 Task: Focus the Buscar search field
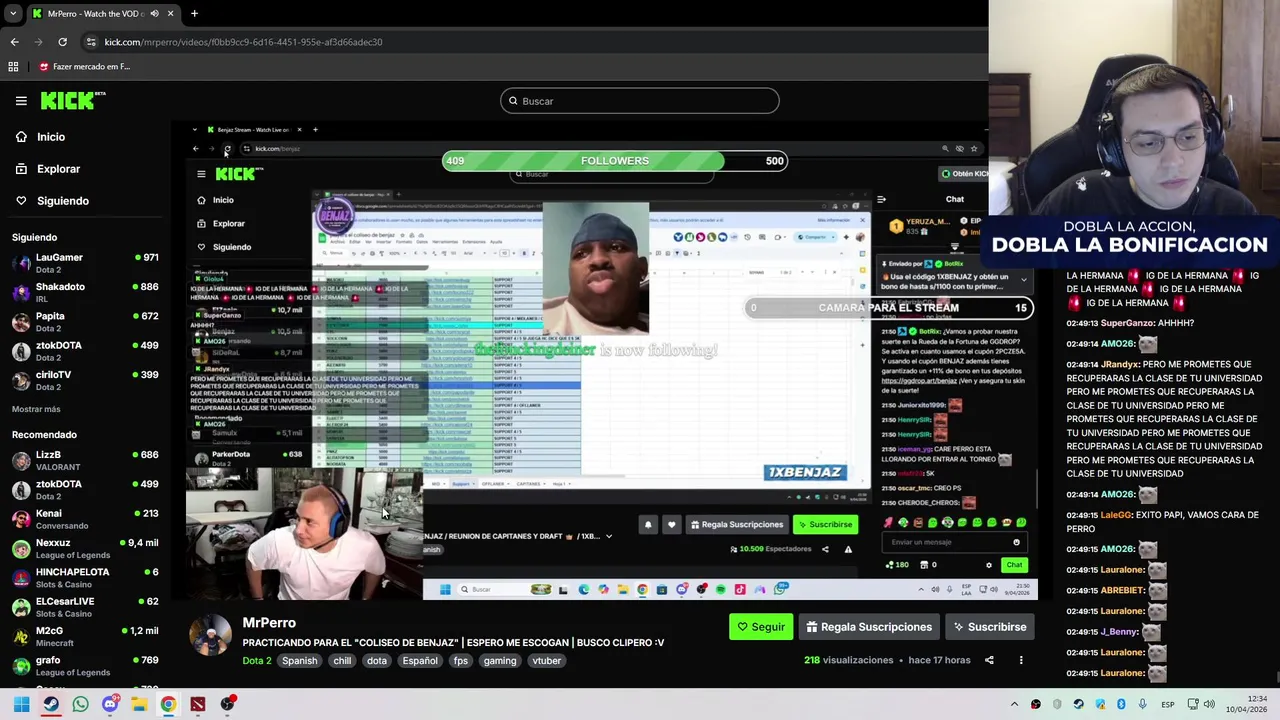pyautogui.click(x=640, y=101)
